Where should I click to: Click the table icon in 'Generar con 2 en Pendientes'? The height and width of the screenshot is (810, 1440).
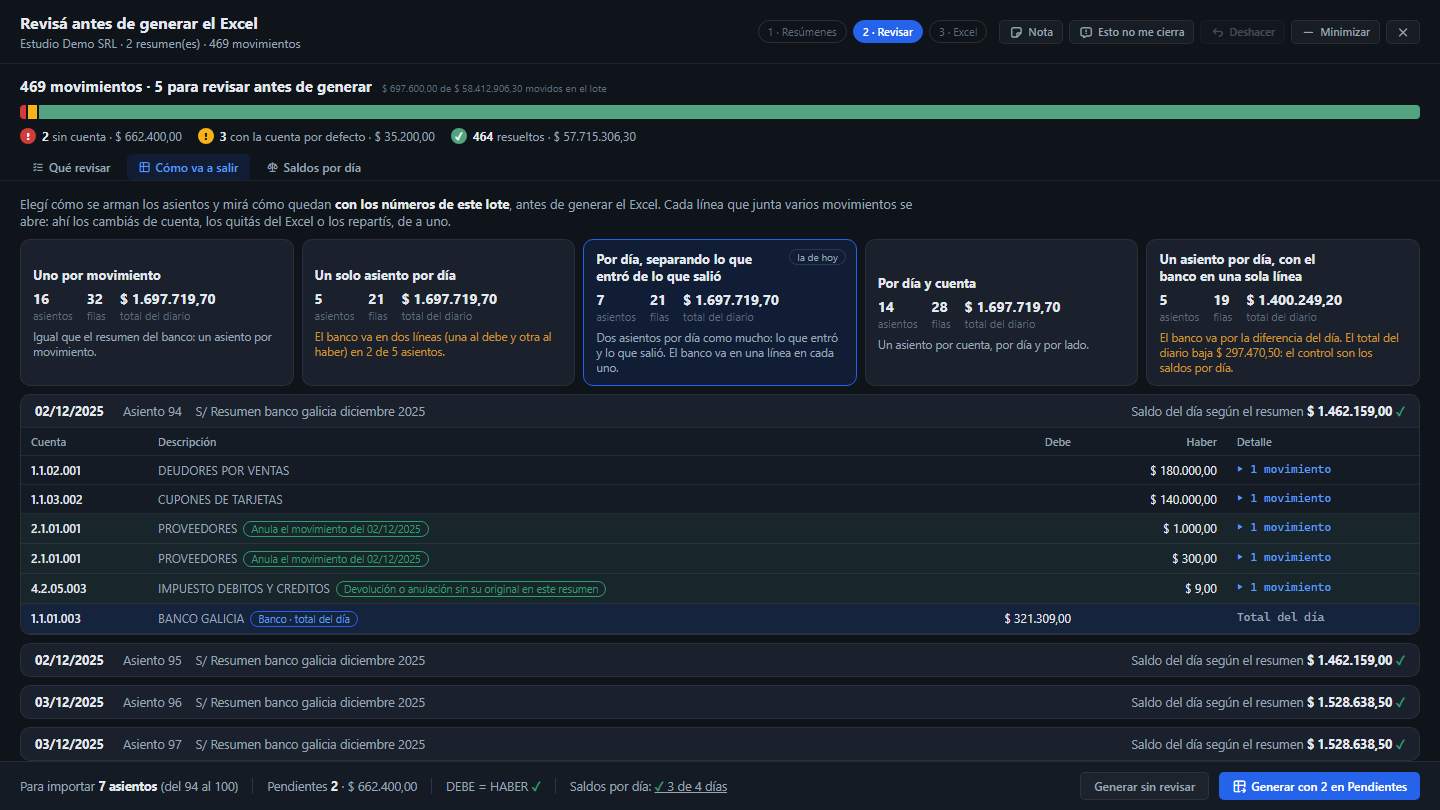point(1239,787)
